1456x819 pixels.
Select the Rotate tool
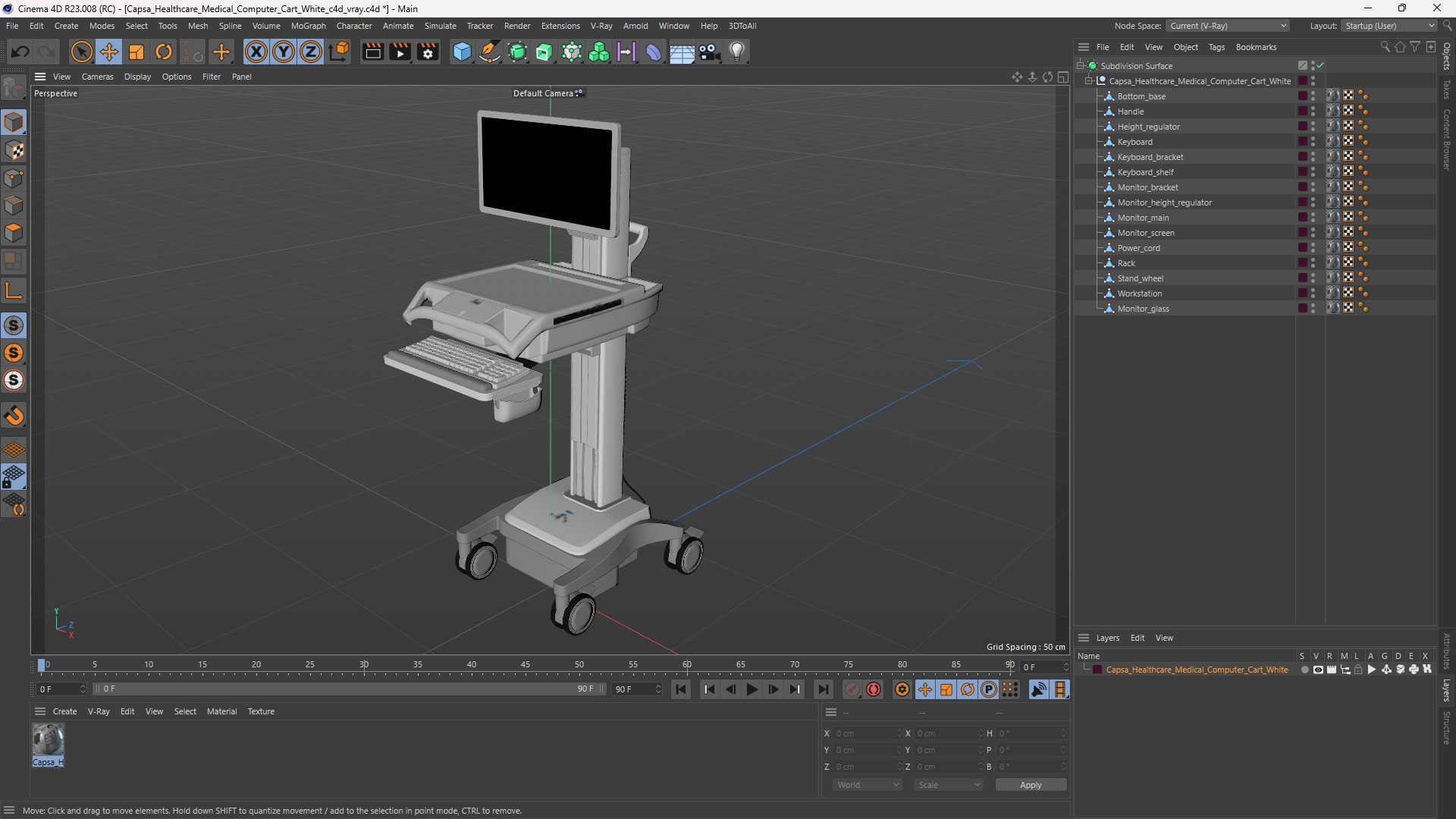coord(164,52)
